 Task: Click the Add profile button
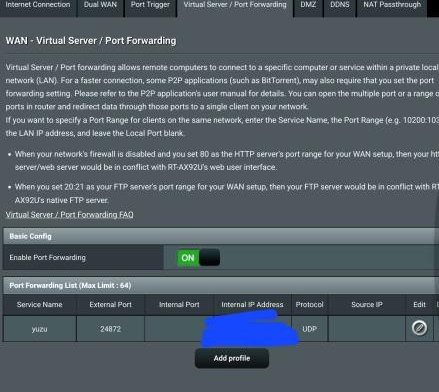coord(232,358)
